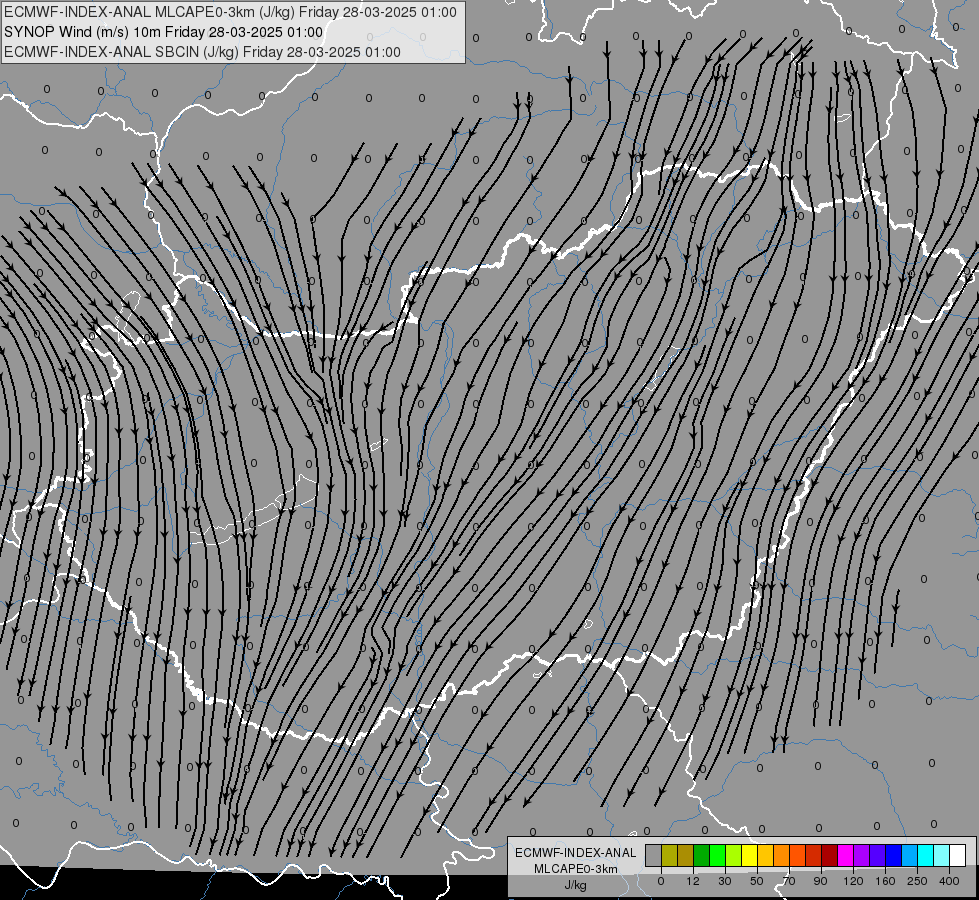The image size is (979, 900).
Task: Click the lime yellow-green legend swatch
Action: point(734,855)
